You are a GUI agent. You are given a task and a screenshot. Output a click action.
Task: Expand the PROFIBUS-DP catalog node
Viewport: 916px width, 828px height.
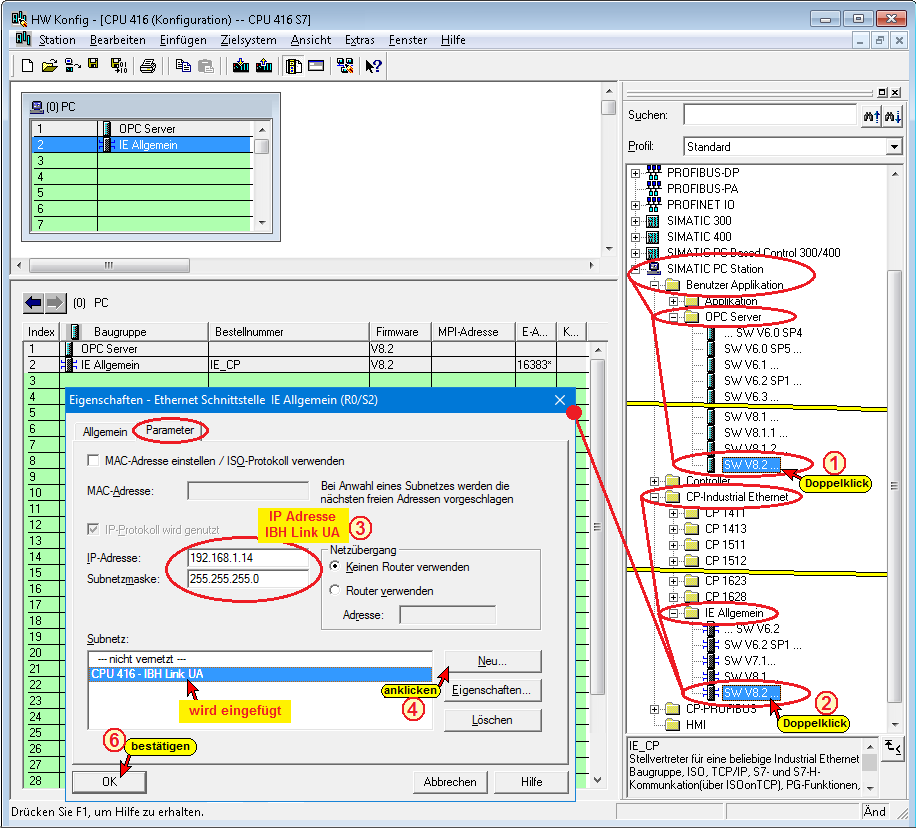tap(636, 173)
